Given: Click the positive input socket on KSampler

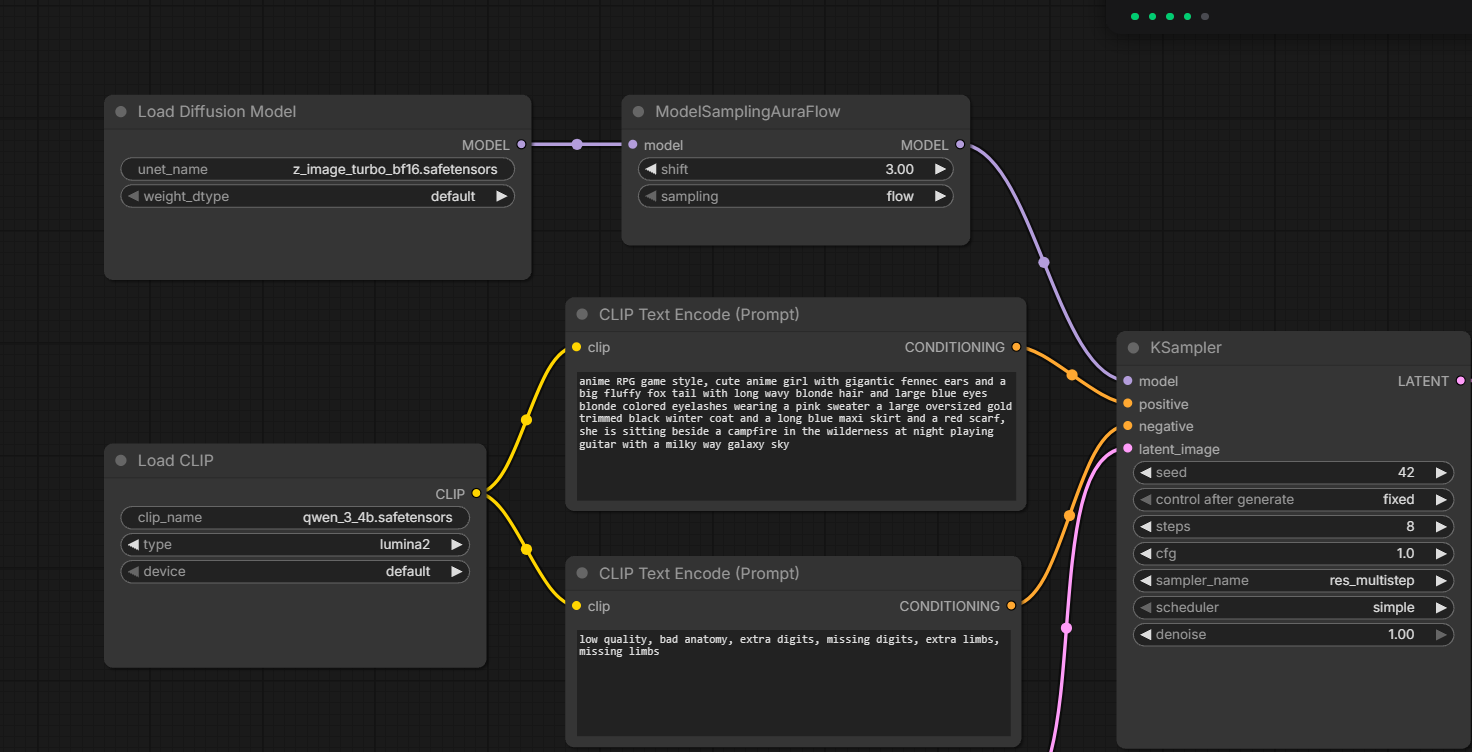Looking at the screenshot, I should tap(1128, 404).
